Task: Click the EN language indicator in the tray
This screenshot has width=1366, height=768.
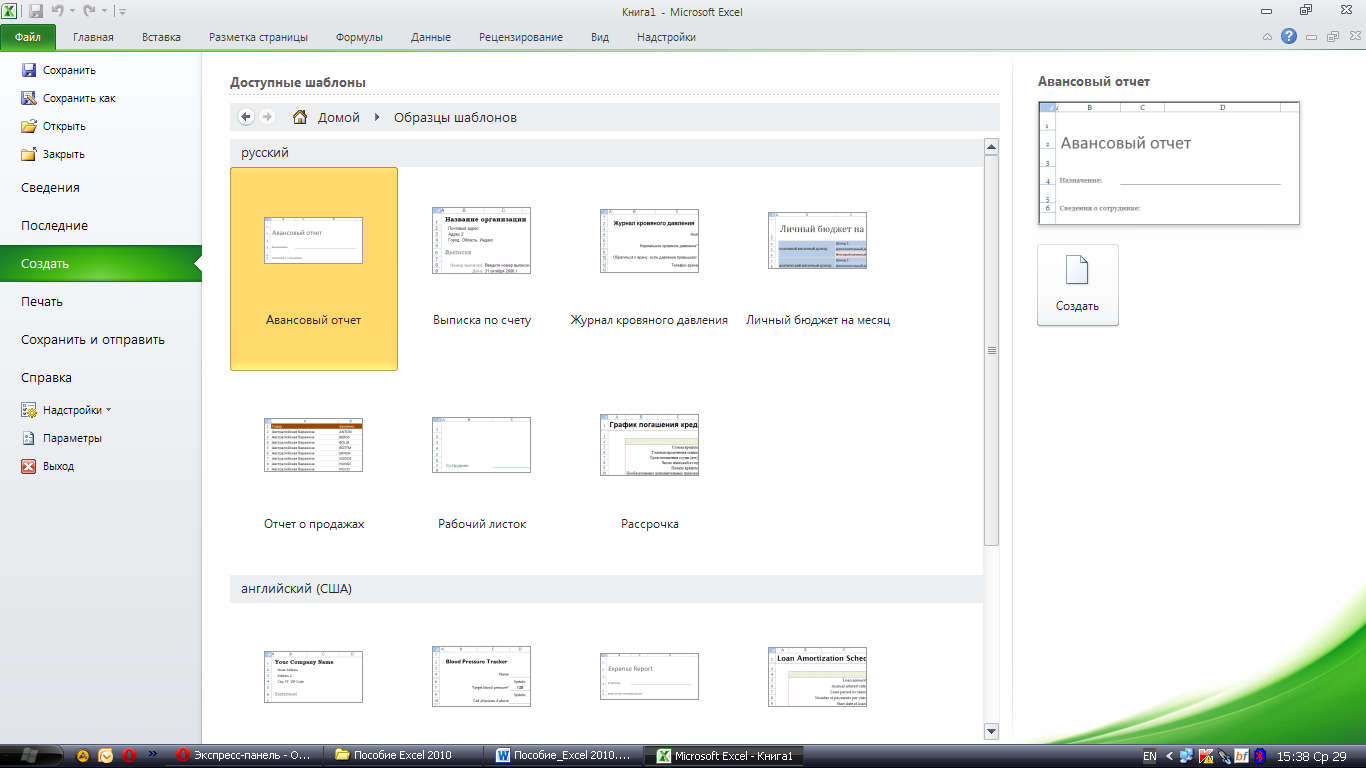Action: pyautogui.click(x=1150, y=756)
